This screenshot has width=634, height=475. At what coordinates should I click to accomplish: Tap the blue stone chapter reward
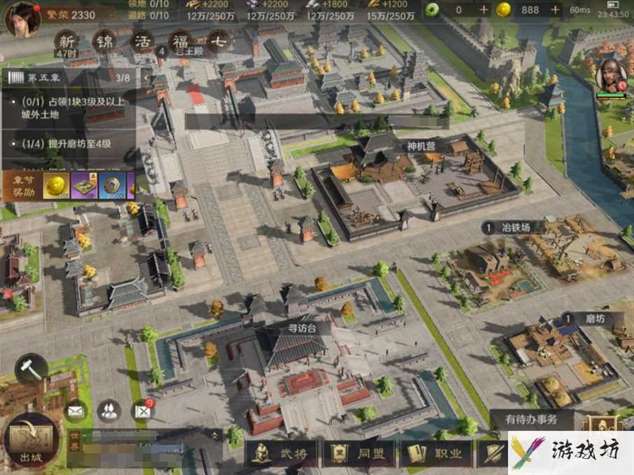pyautogui.click(x=112, y=186)
